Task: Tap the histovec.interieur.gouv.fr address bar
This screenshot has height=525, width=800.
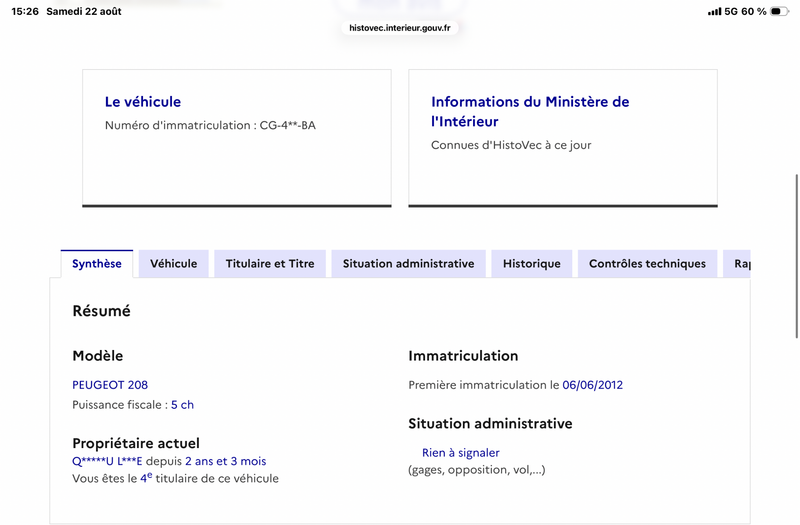Action: click(399, 28)
